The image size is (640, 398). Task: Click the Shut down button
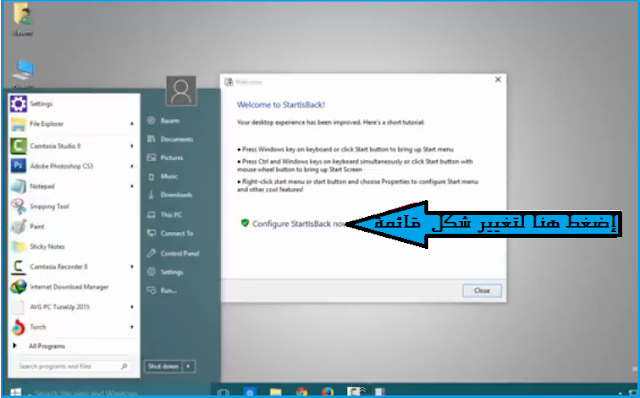(163, 366)
